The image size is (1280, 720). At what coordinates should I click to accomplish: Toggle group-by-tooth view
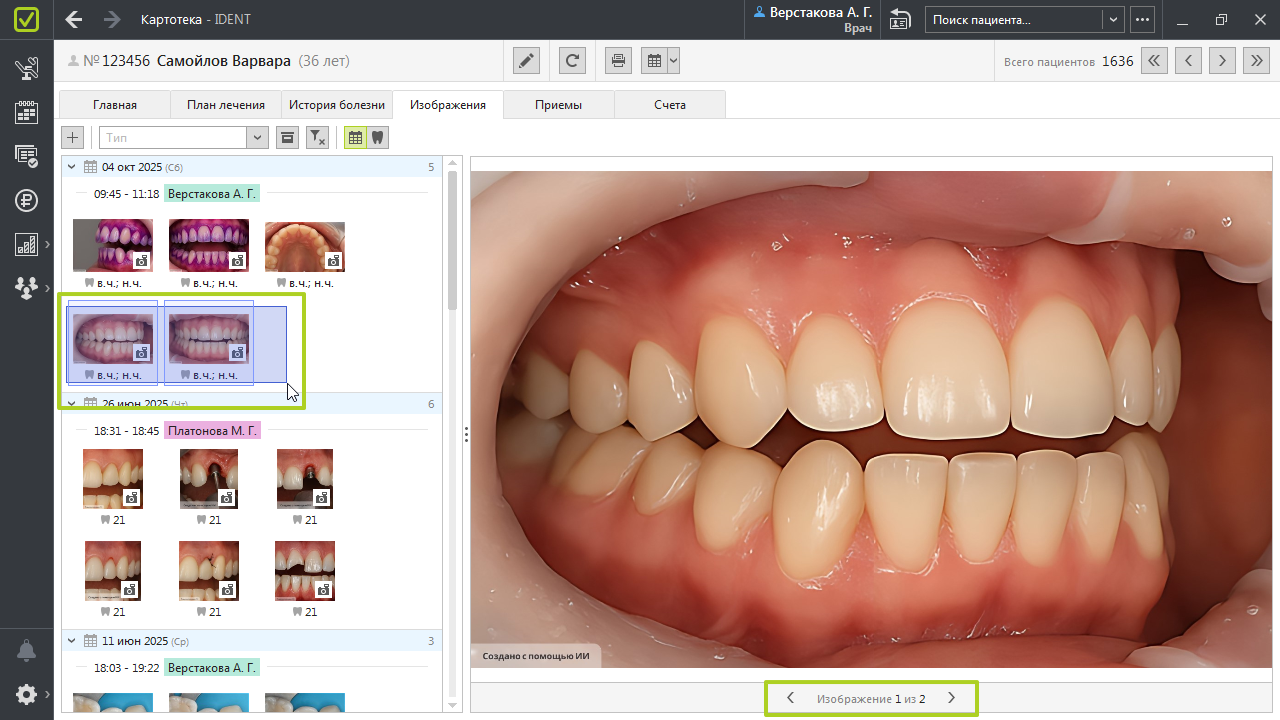pyautogui.click(x=377, y=138)
